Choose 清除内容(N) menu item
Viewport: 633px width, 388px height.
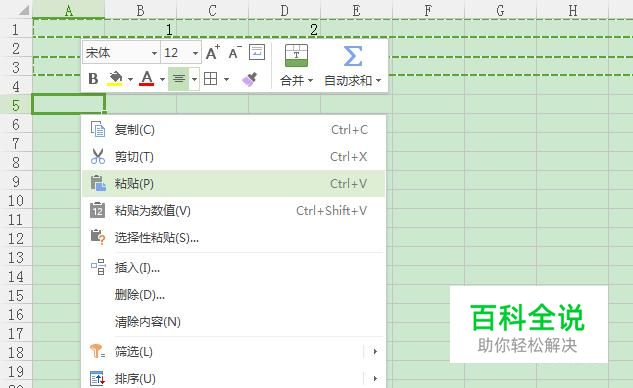click(233, 321)
